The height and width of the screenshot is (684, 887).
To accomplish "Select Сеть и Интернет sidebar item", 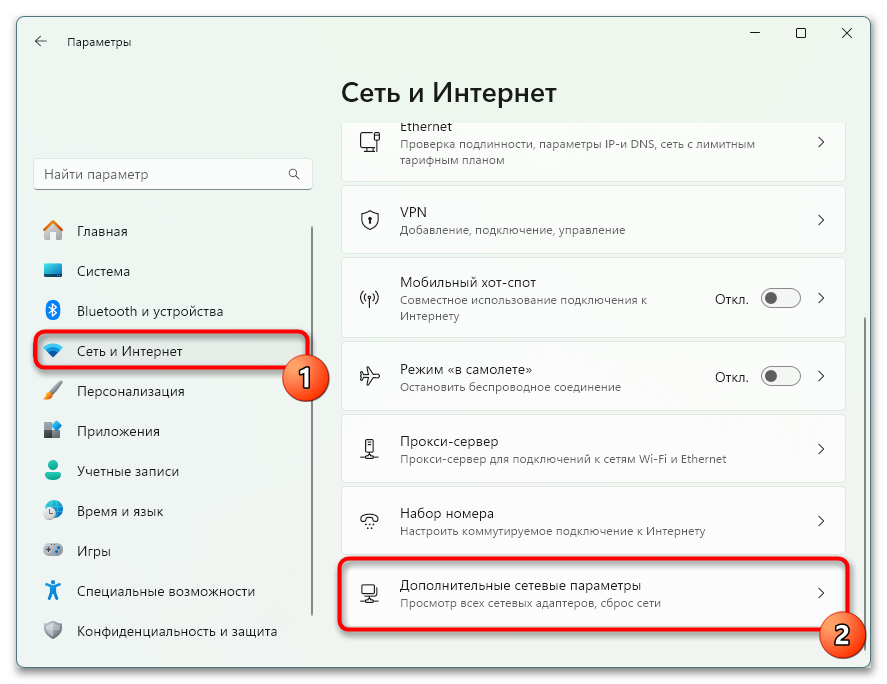I will click(172, 351).
